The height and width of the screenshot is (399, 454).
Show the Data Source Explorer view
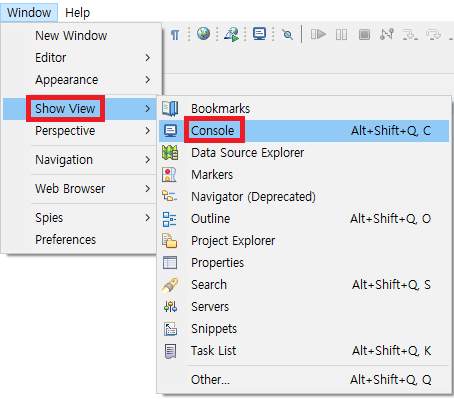click(304, 153)
